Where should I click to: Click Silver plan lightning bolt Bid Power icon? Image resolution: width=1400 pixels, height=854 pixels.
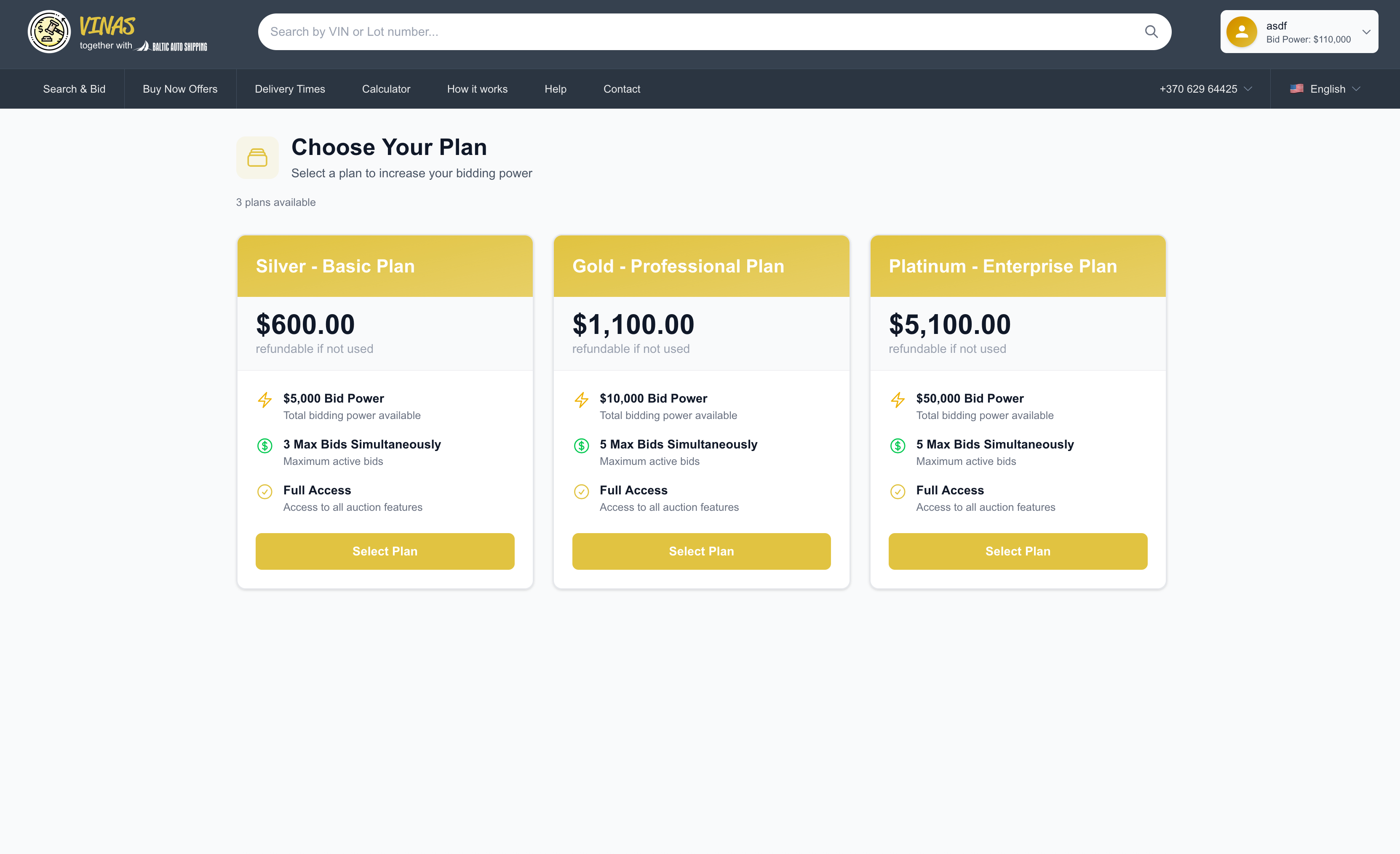[x=265, y=400]
